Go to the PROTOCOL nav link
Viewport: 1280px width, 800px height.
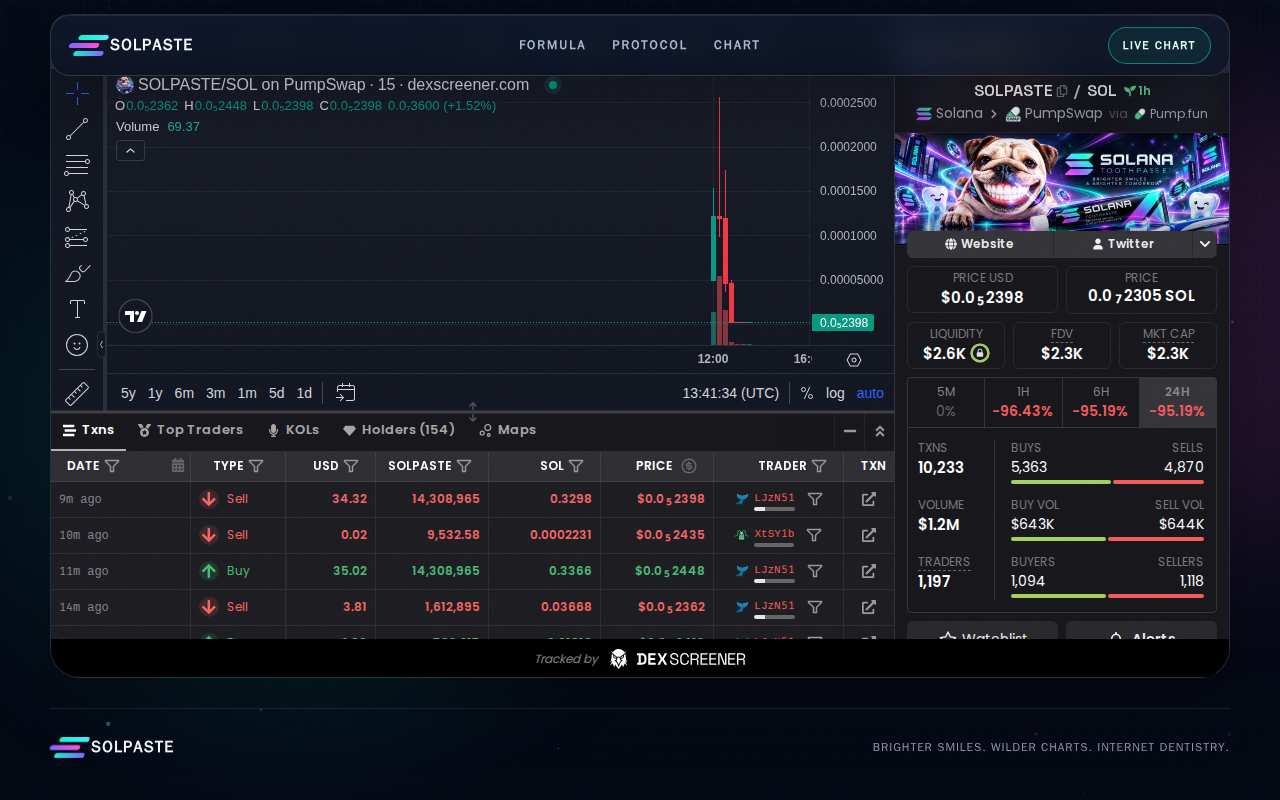[650, 45]
